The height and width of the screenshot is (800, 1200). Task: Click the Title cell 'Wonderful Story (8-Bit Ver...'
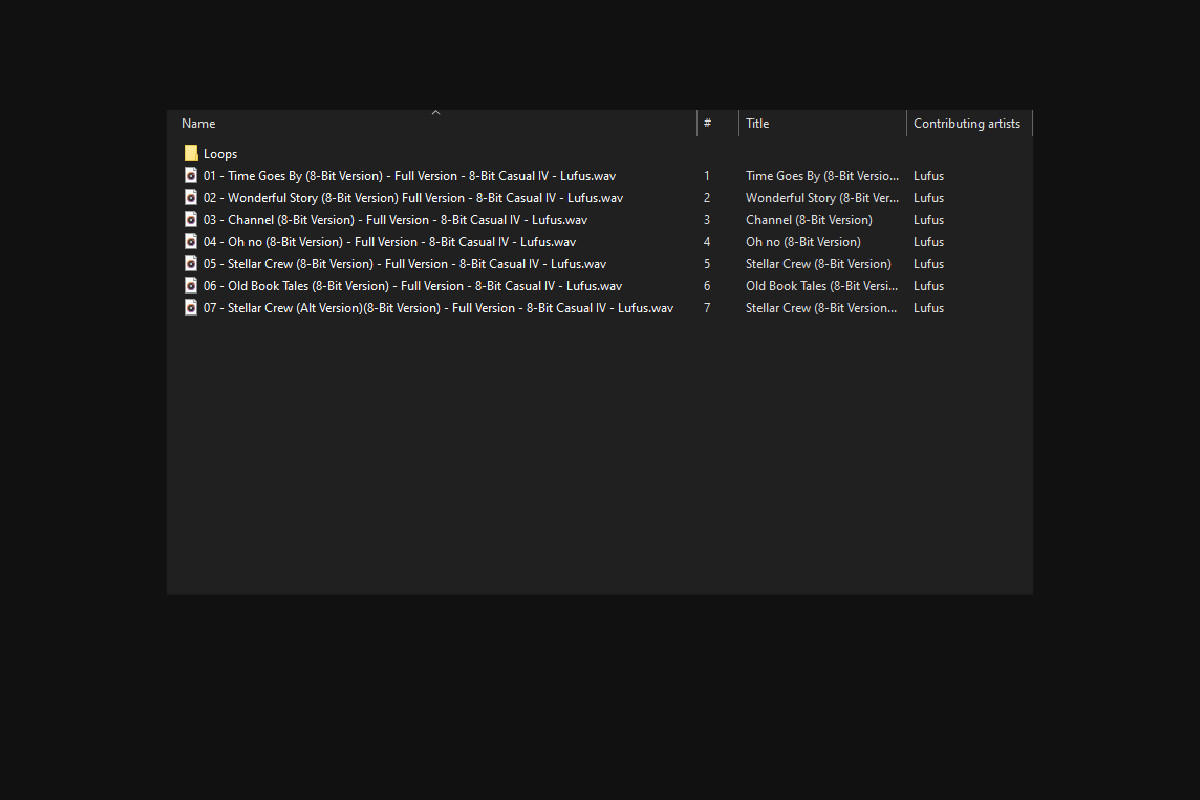pyautogui.click(x=822, y=198)
